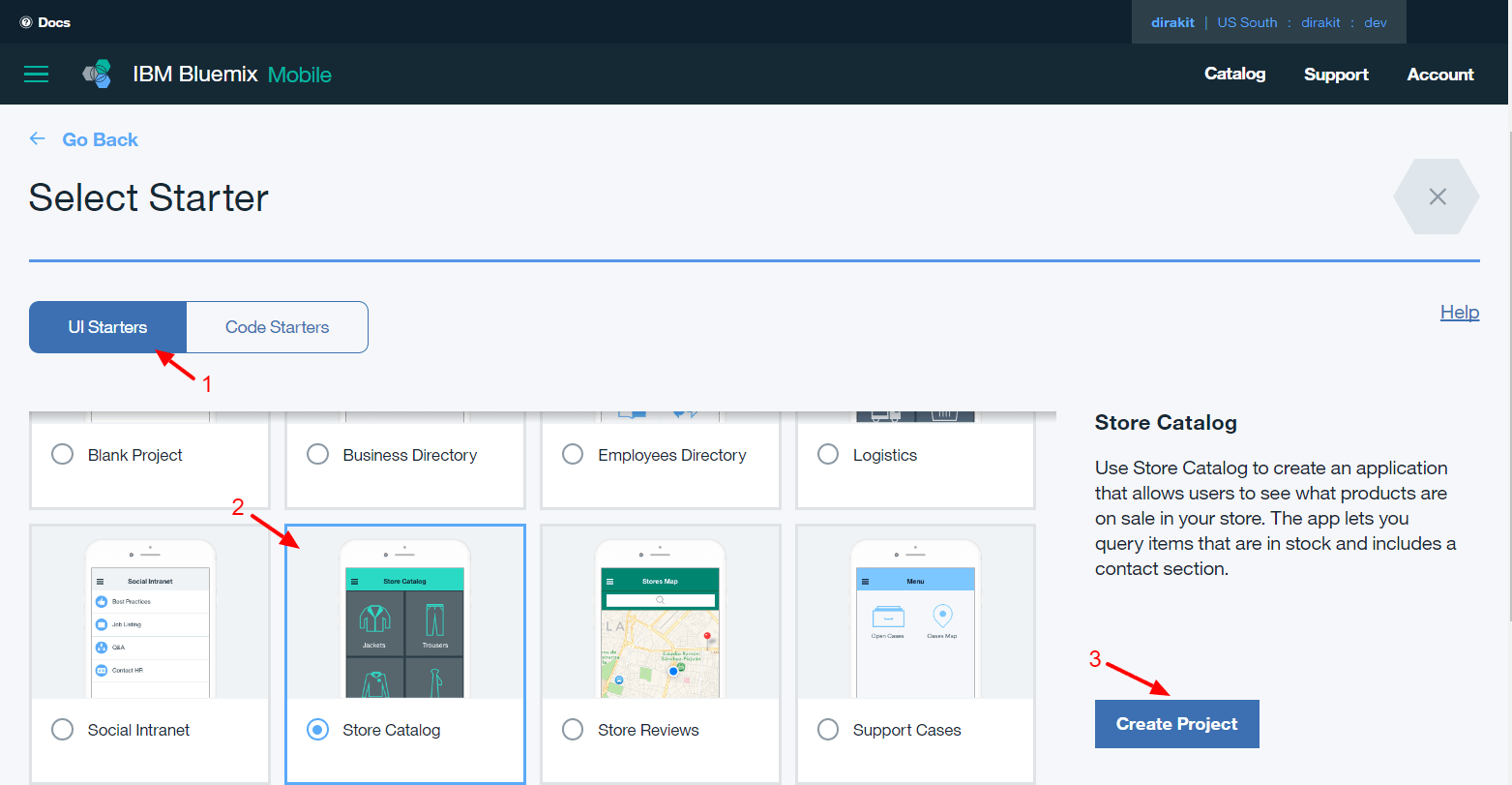Click the IBM Bluemix title text
1512x785 pixels.
[x=195, y=75]
